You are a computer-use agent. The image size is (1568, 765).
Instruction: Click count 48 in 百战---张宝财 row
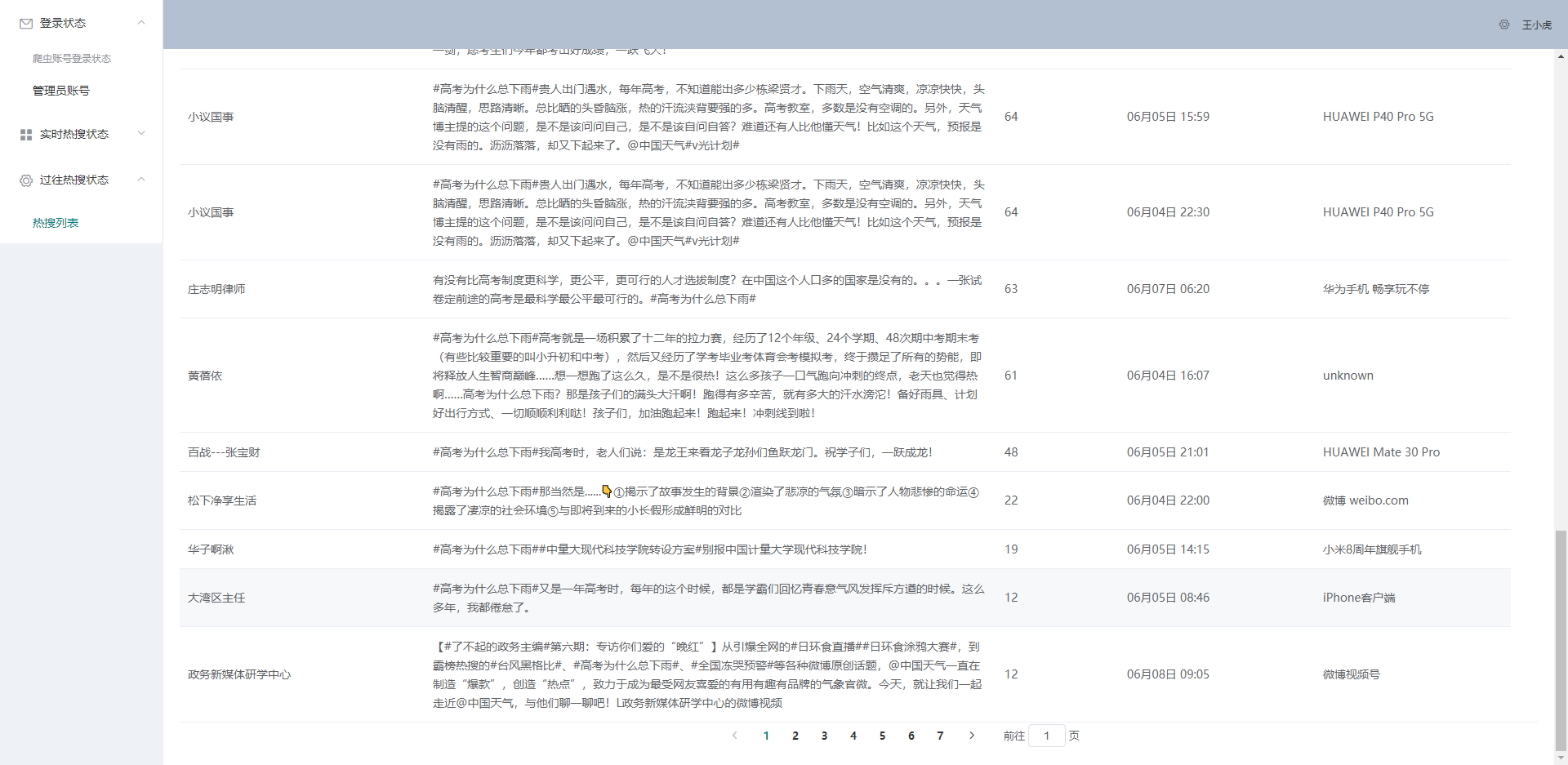[x=1011, y=452]
